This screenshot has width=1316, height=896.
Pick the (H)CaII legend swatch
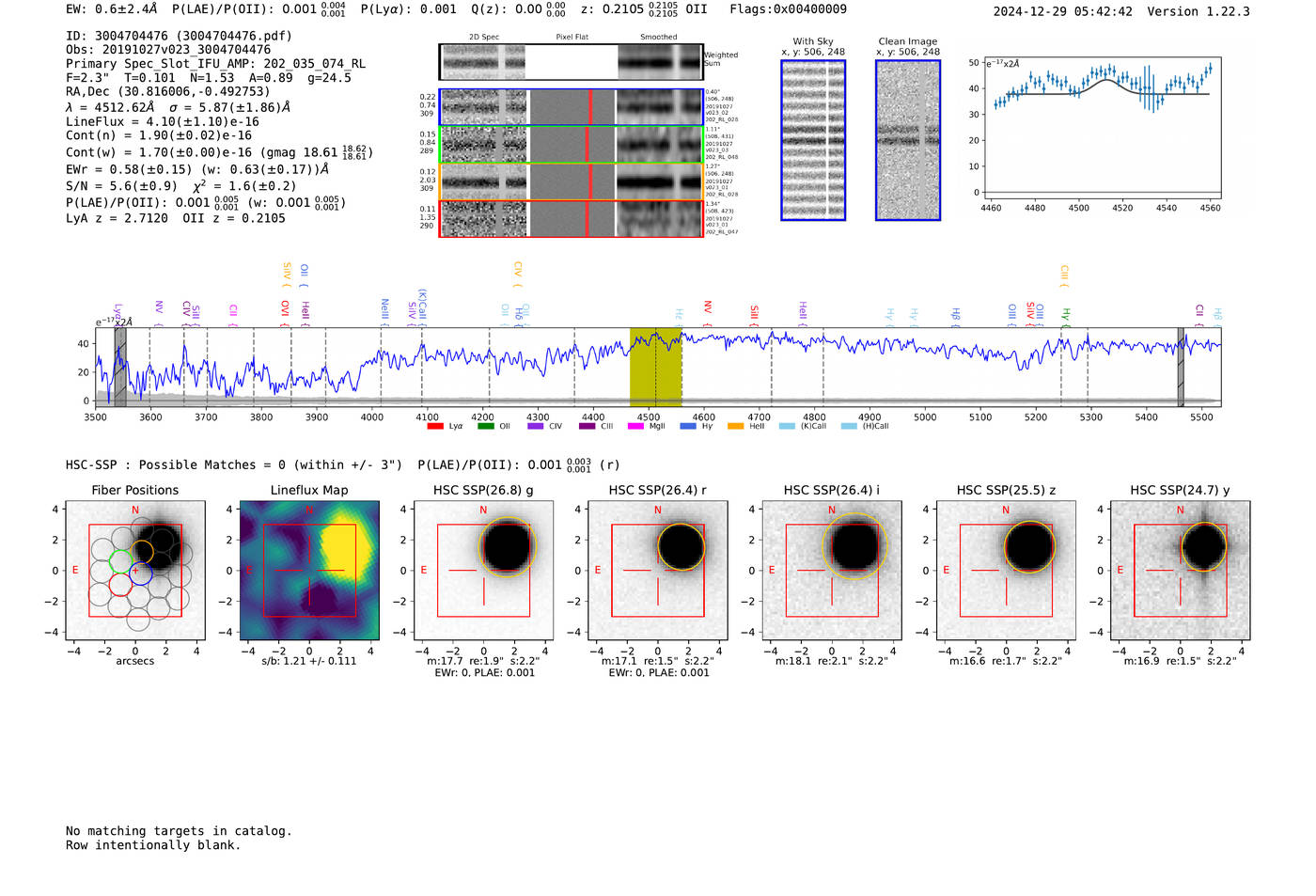point(849,426)
